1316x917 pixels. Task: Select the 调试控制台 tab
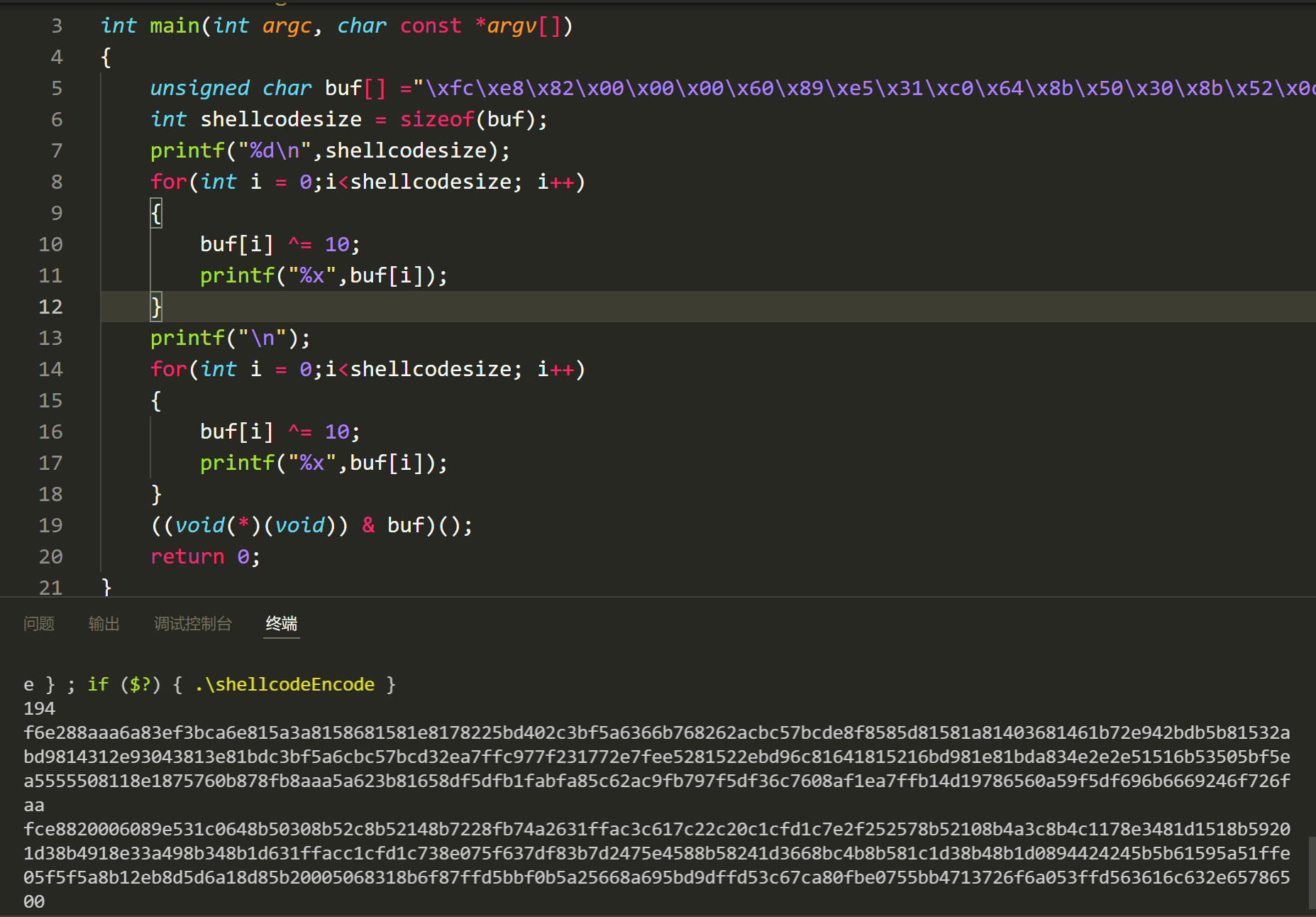193,624
